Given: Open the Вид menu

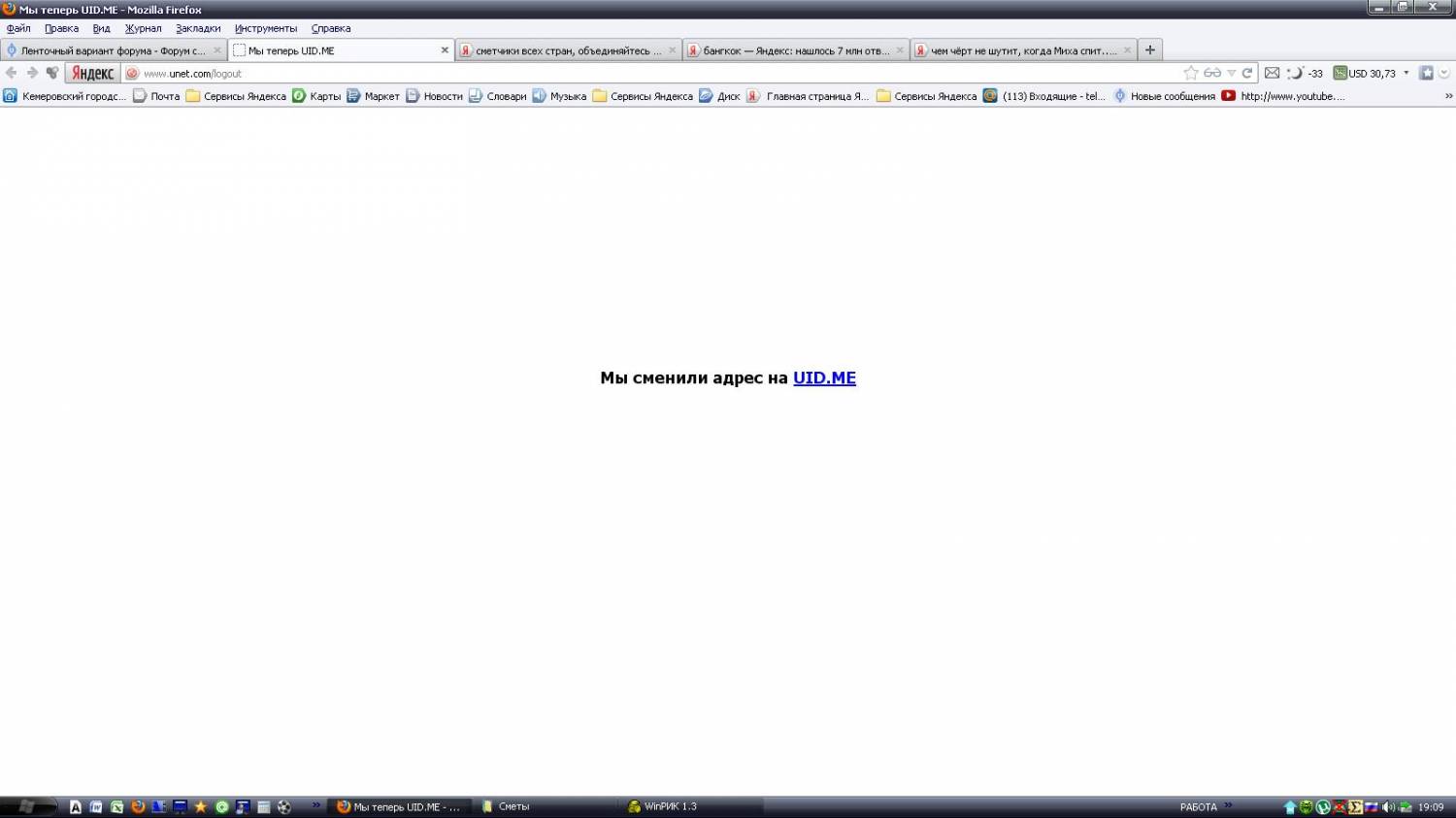Looking at the screenshot, I should point(101,28).
